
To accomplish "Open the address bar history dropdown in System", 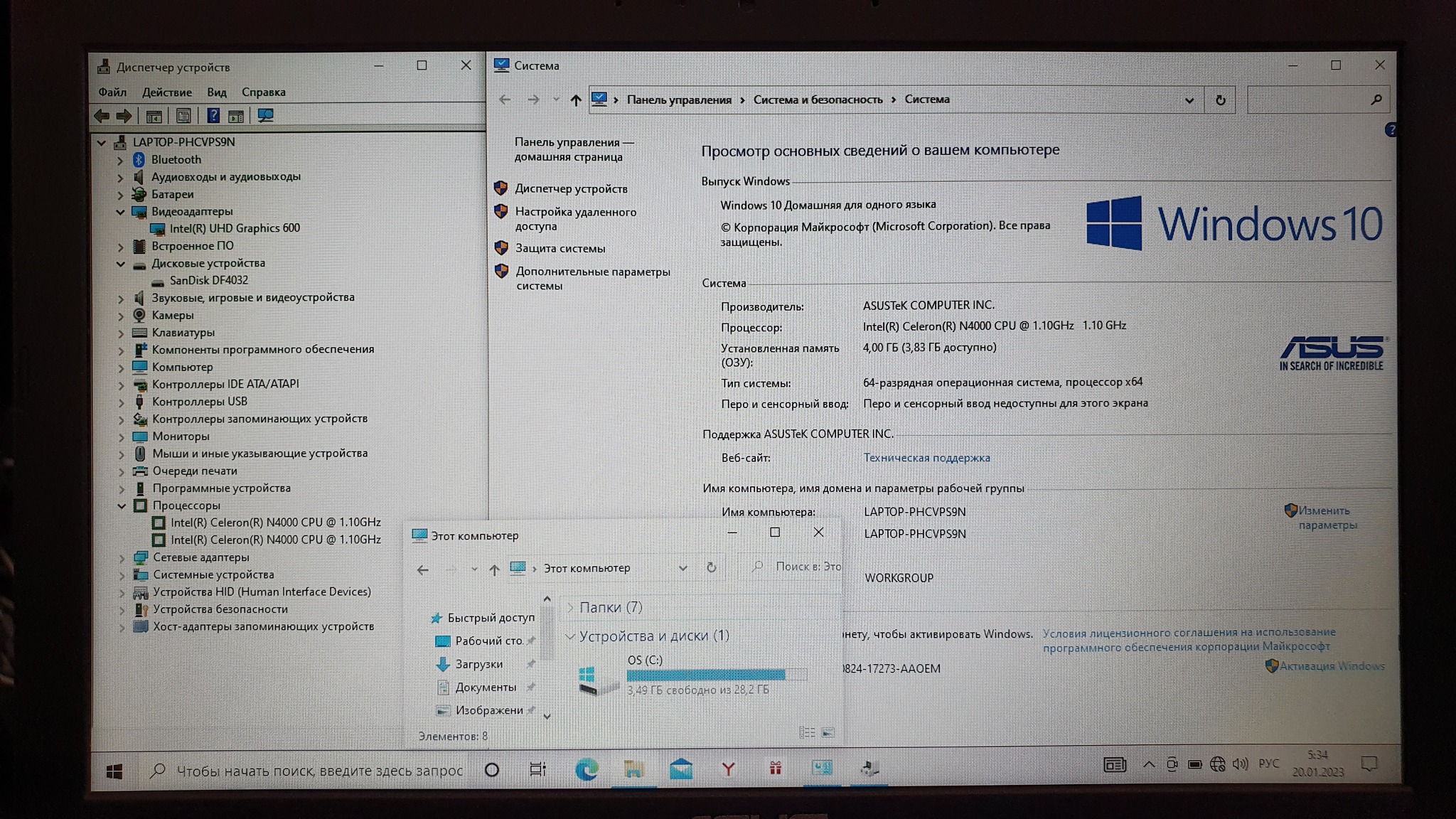I will 1189,100.
